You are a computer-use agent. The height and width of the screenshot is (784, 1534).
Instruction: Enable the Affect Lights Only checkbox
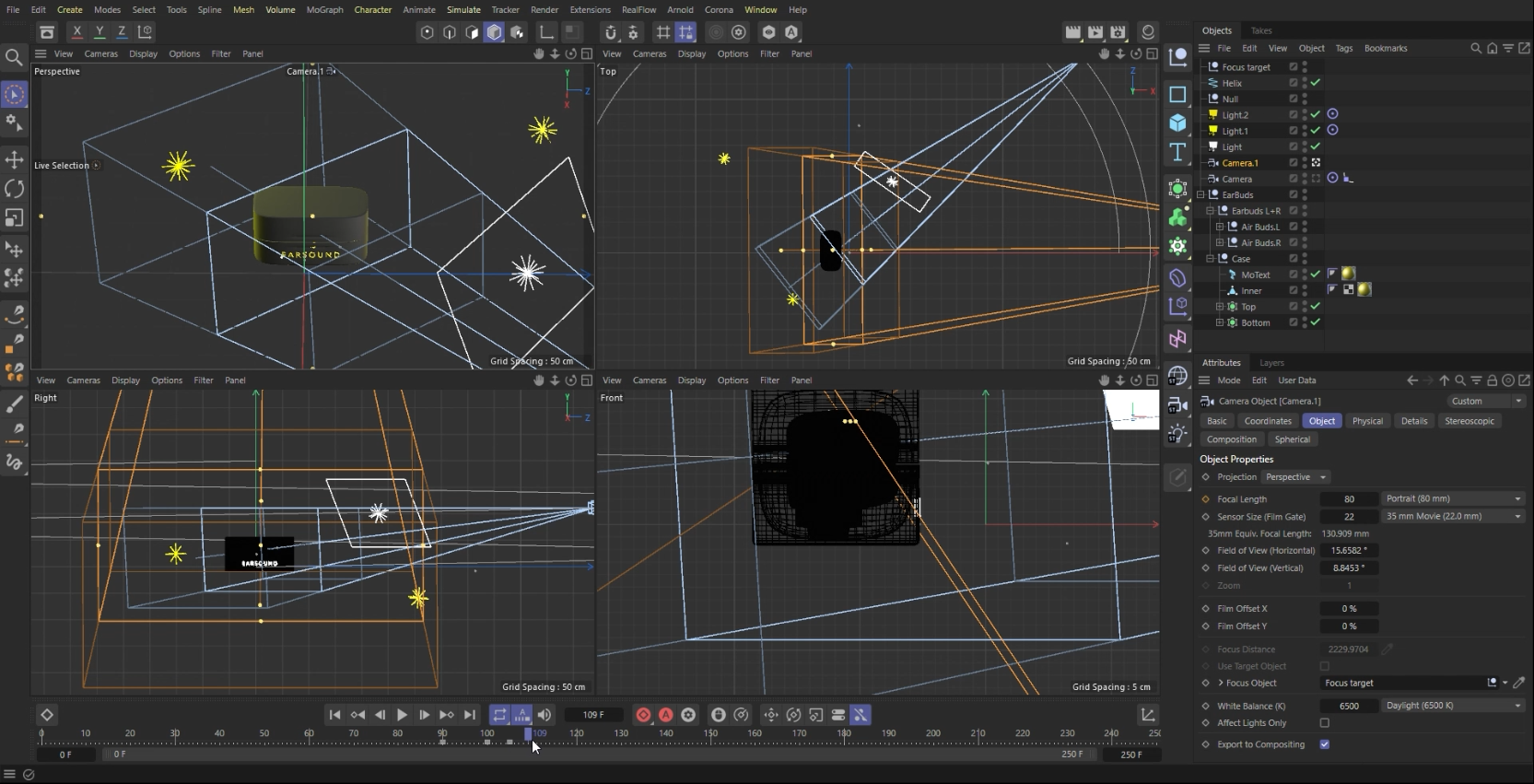tap(1324, 723)
